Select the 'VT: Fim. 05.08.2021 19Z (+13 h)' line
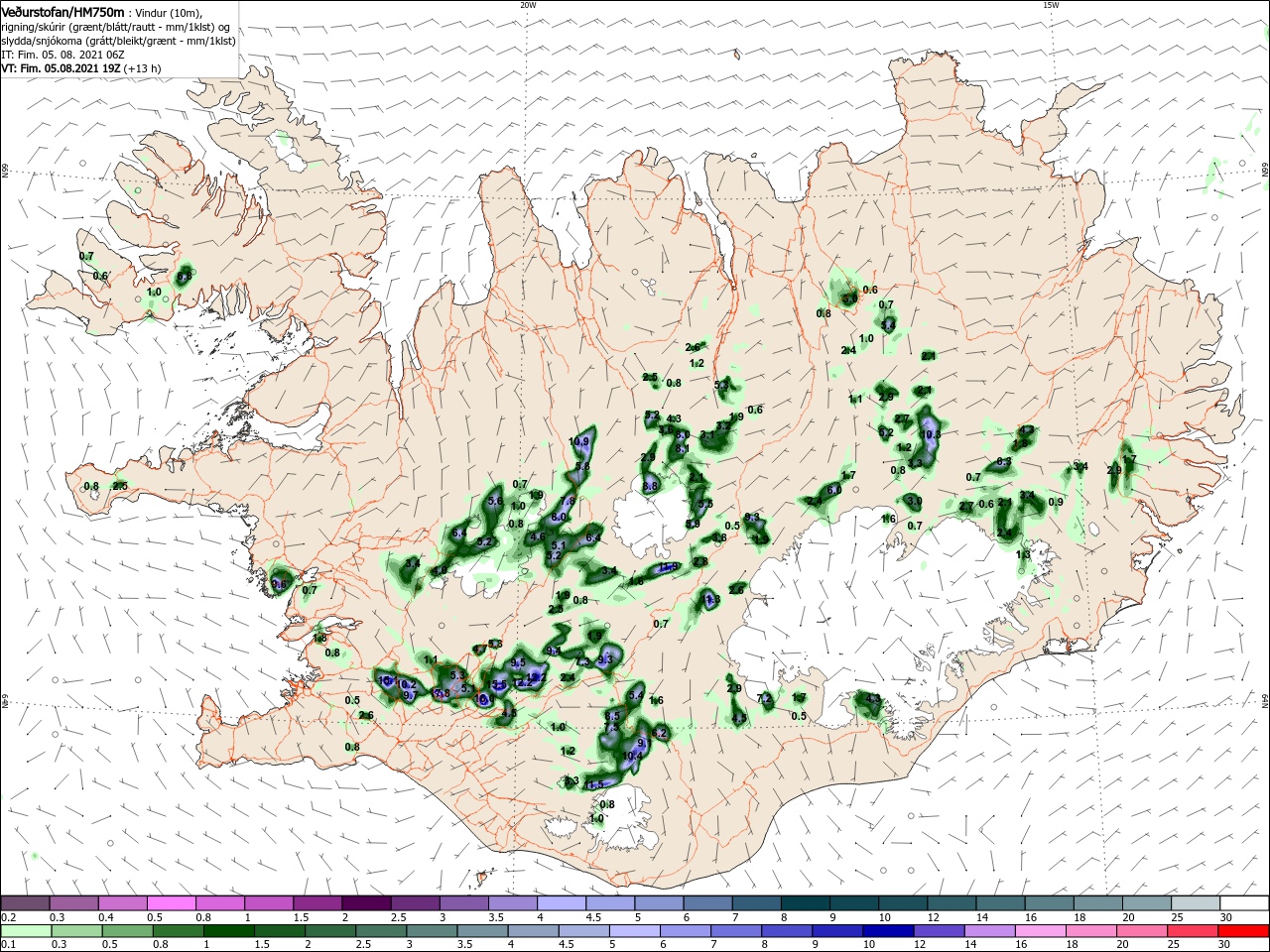 pos(80,68)
